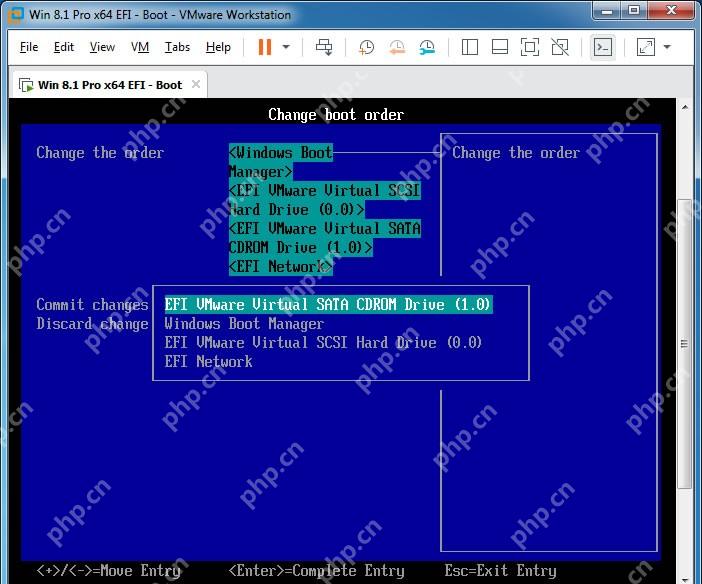Click <EFI Network> in boot order list
The height and width of the screenshot is (584, 702).
click(280, 267)
